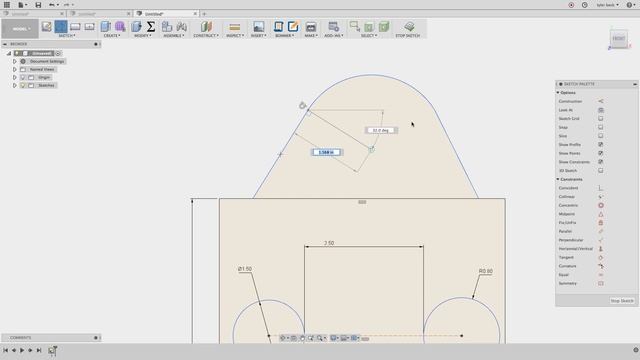Click the Pan hand navigation icon

click(x=302, y=338)
